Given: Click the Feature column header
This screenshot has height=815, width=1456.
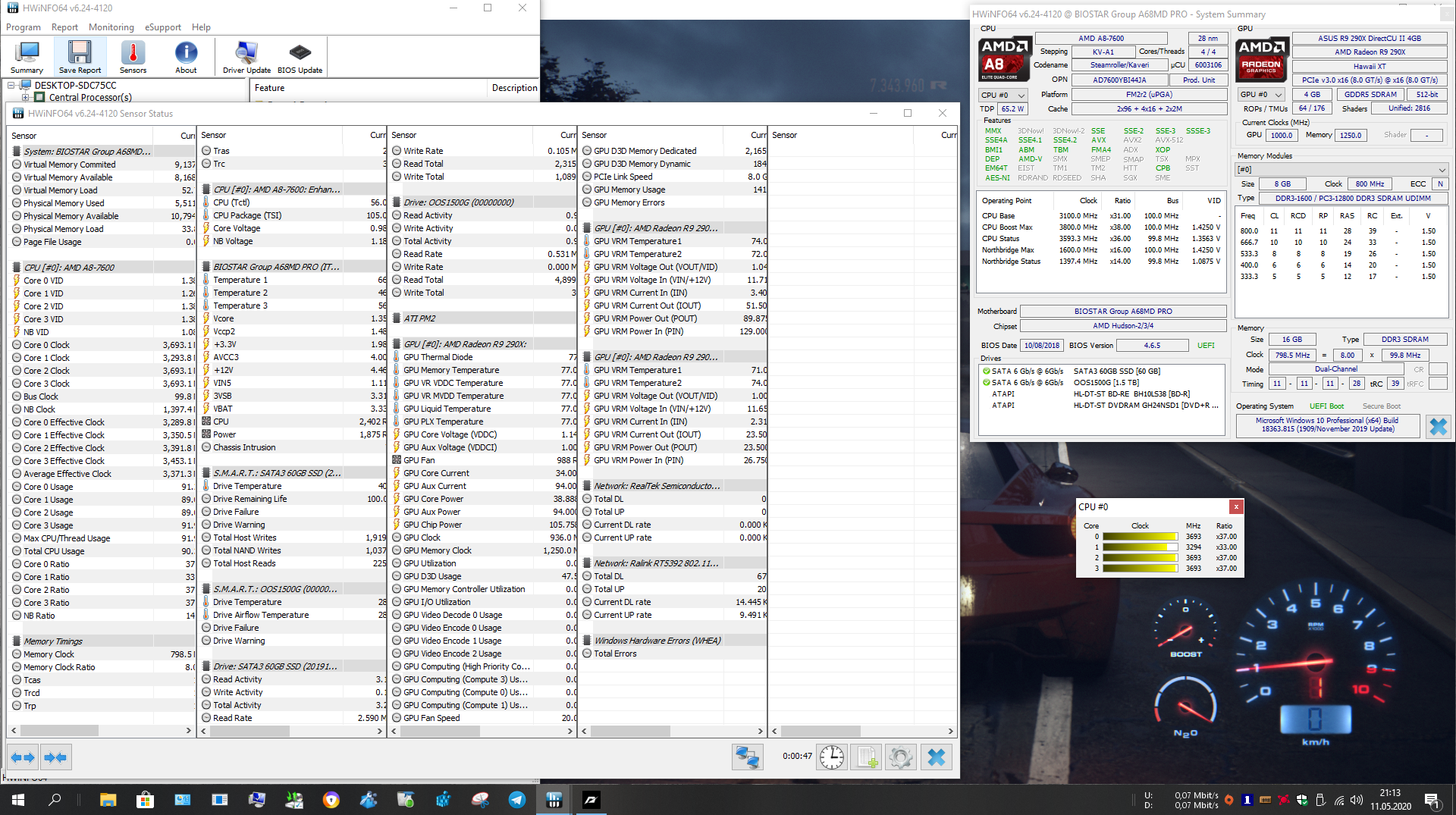Looking at the screenshot, I should click(x=368, y=88).
